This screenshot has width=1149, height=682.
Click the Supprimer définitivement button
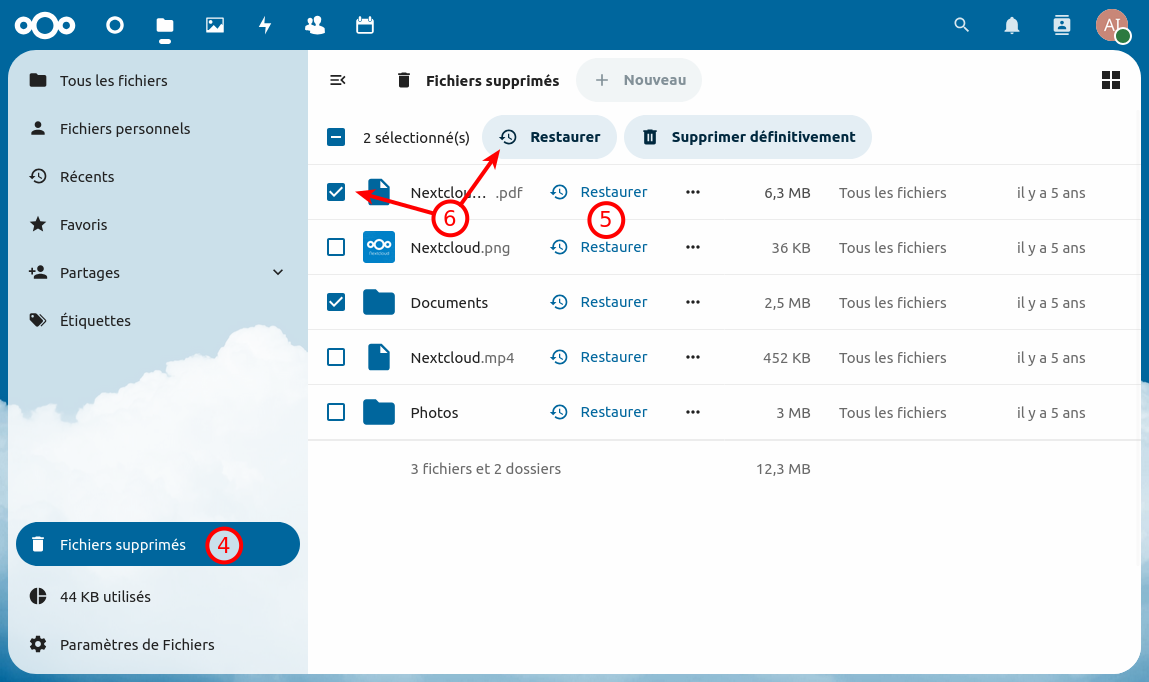tap(747, 136)
